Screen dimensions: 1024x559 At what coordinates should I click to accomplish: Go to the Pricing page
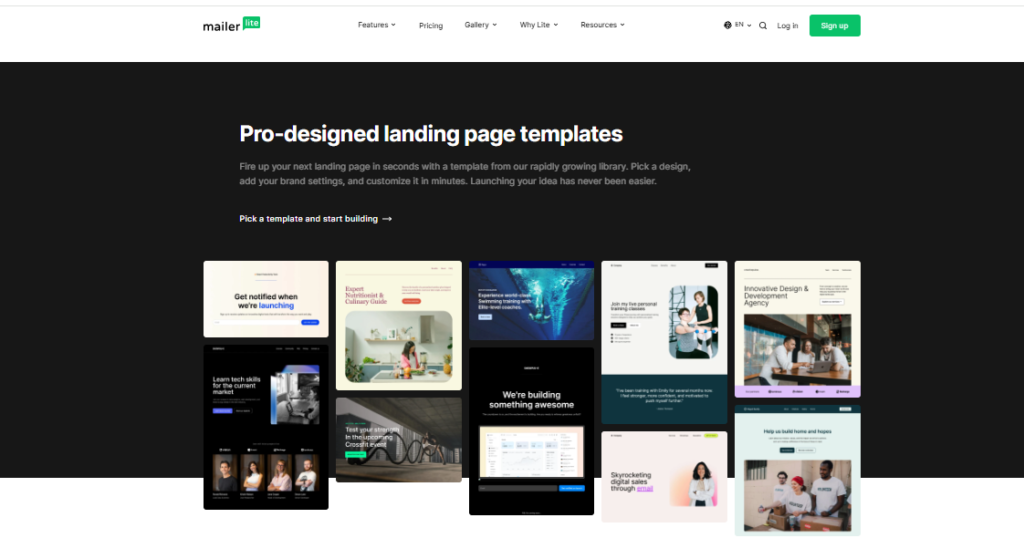pos(430,25)
